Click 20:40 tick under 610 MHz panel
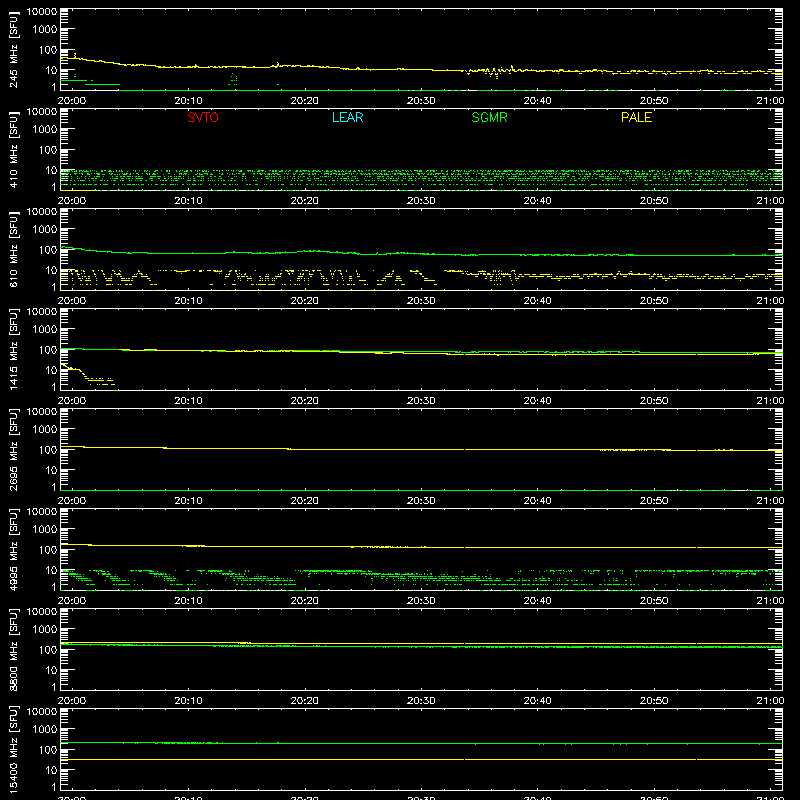This screenshot has height=800, width=800. [x=537, y=301]
